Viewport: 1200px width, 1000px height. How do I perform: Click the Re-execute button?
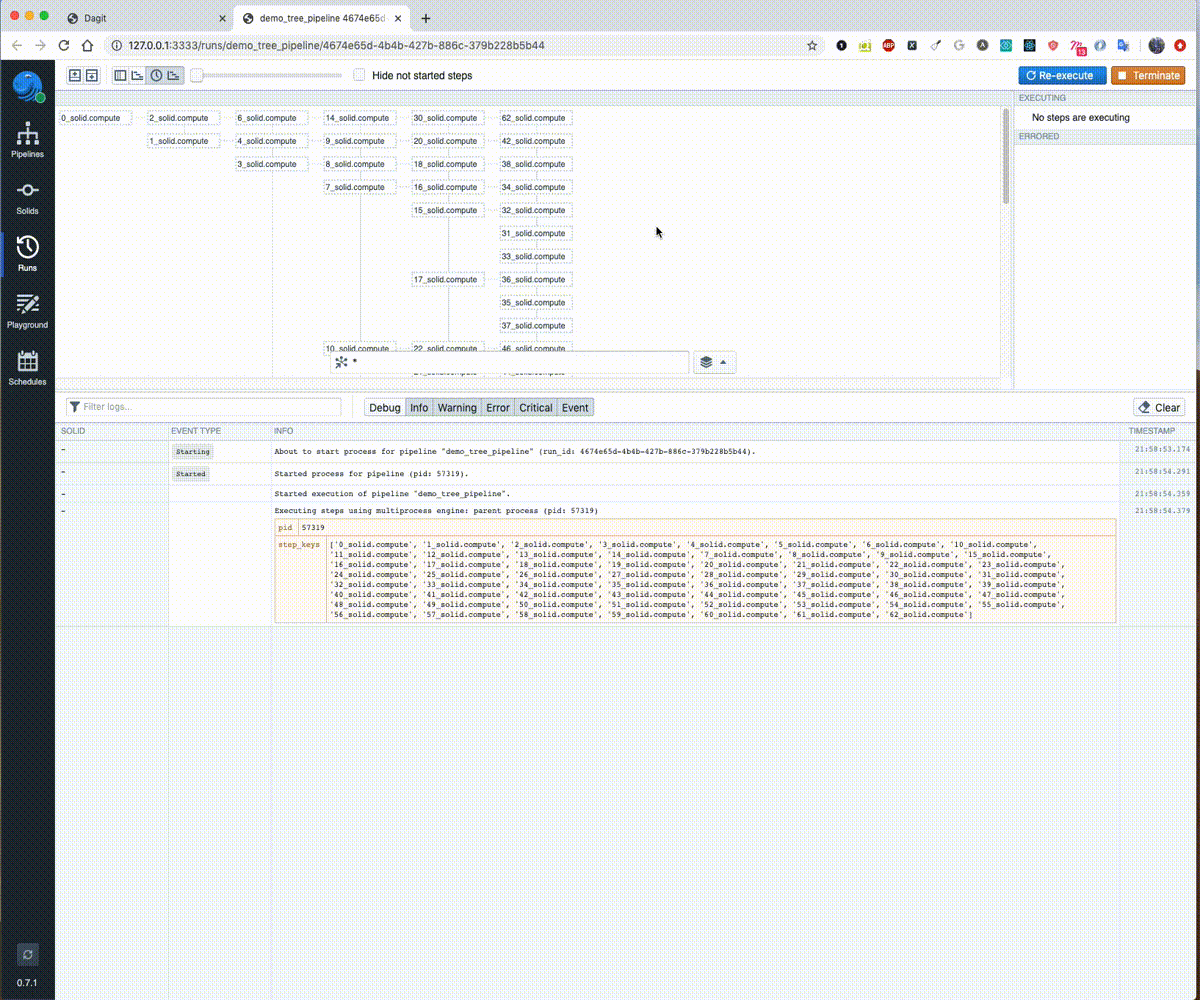[x=1063, y=75]
